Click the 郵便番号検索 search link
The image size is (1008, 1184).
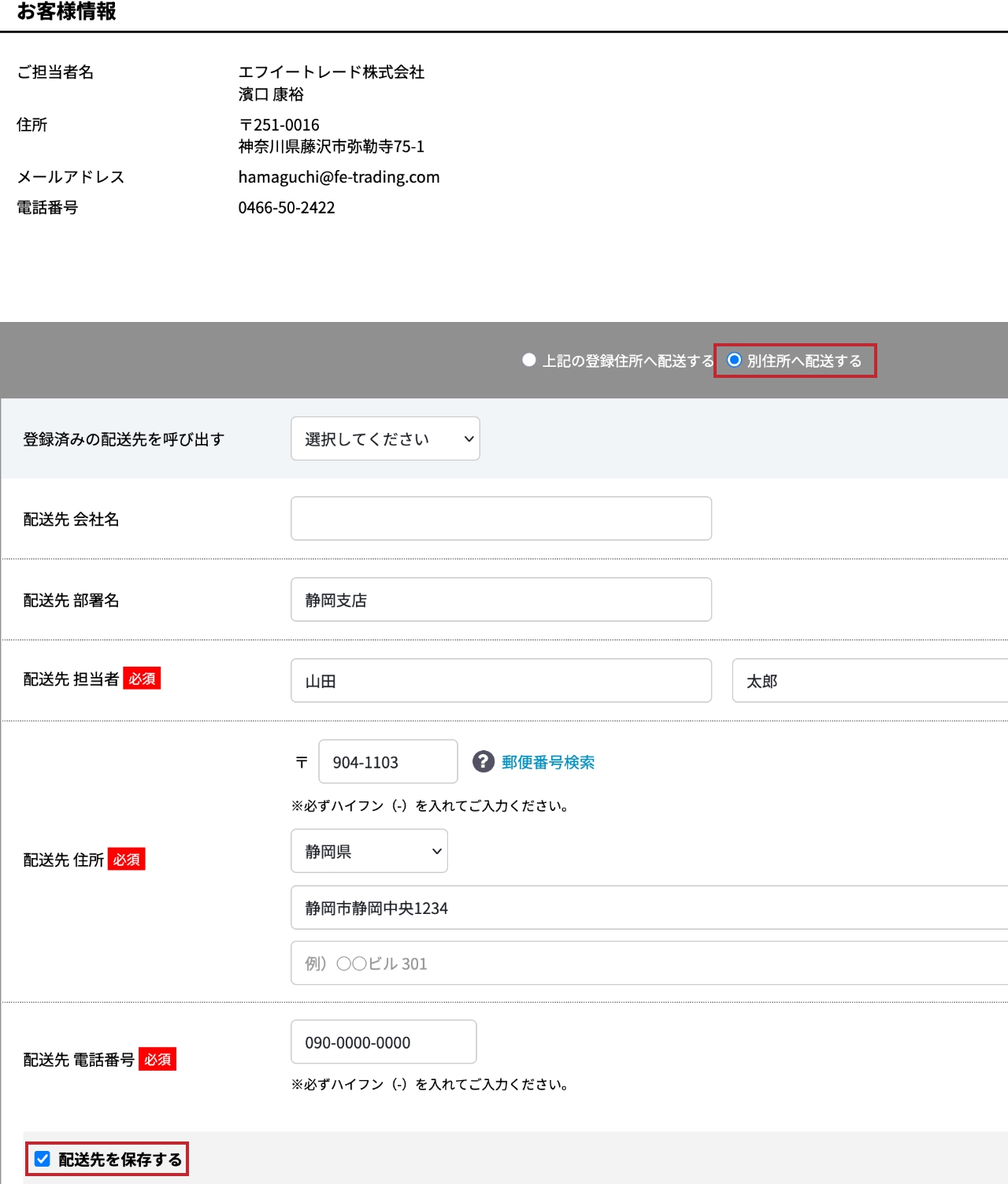click(x=547, y=761)
